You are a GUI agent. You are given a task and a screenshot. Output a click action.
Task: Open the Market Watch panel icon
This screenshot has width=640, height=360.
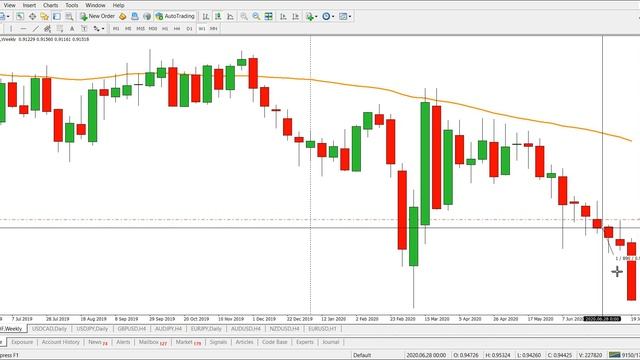pyautogui.click(x=20, y=16)
